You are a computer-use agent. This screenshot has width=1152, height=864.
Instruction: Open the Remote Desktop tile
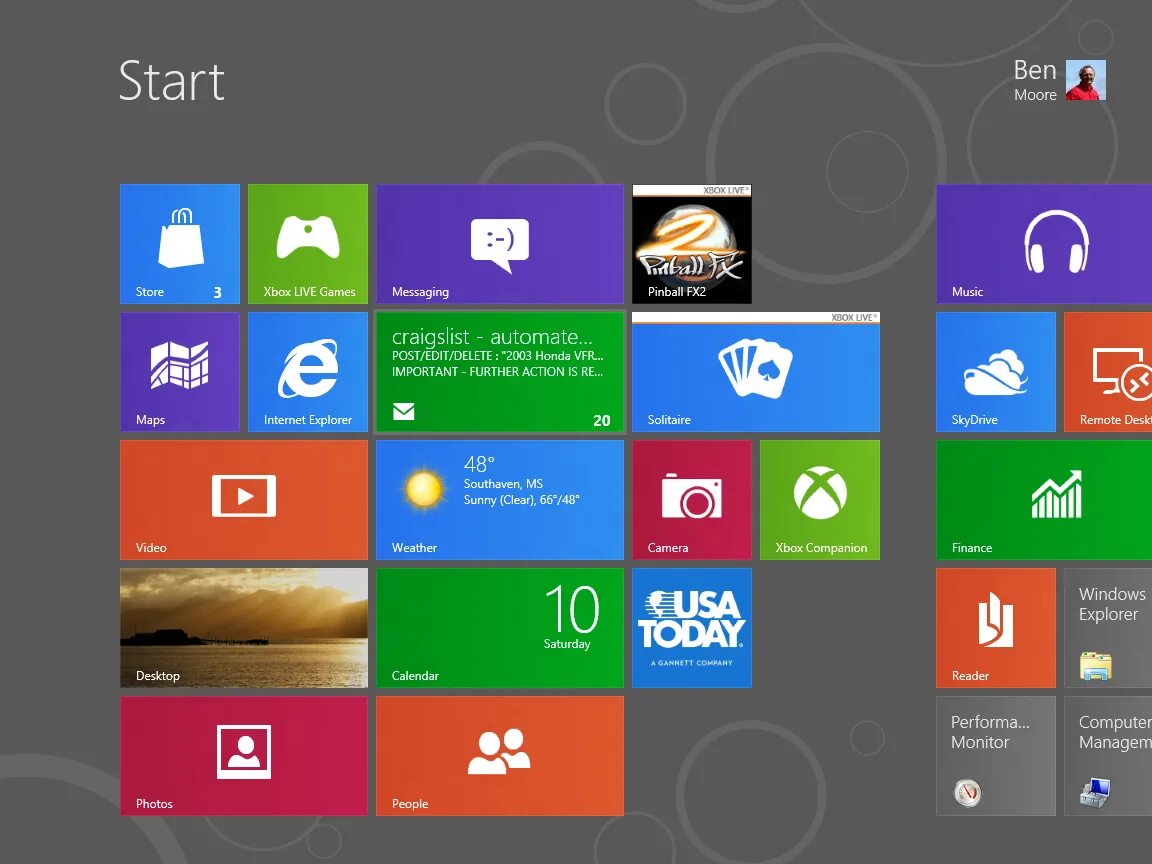tap(1108, 372)
